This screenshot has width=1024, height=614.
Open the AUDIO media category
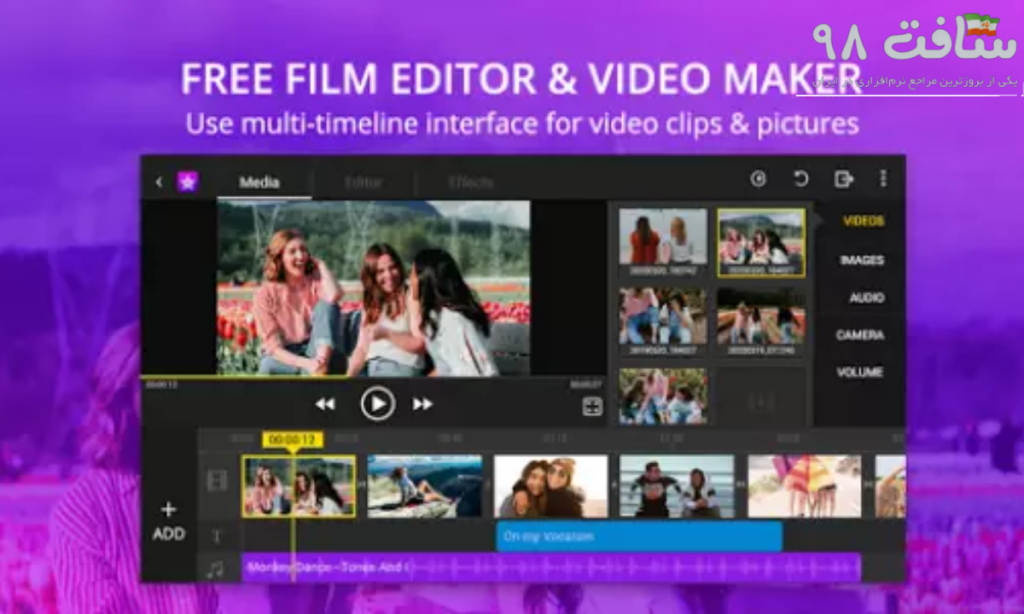[x=866, y=298]
